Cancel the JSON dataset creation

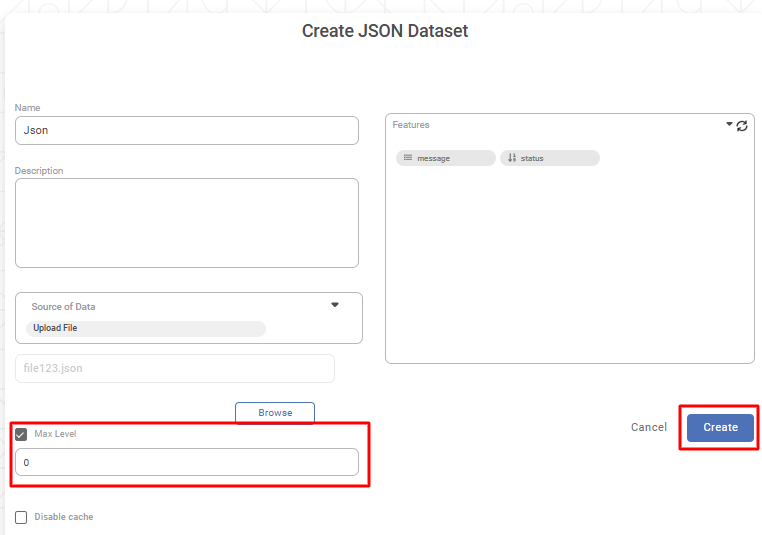pyautogui.click(x=648, y=427)
